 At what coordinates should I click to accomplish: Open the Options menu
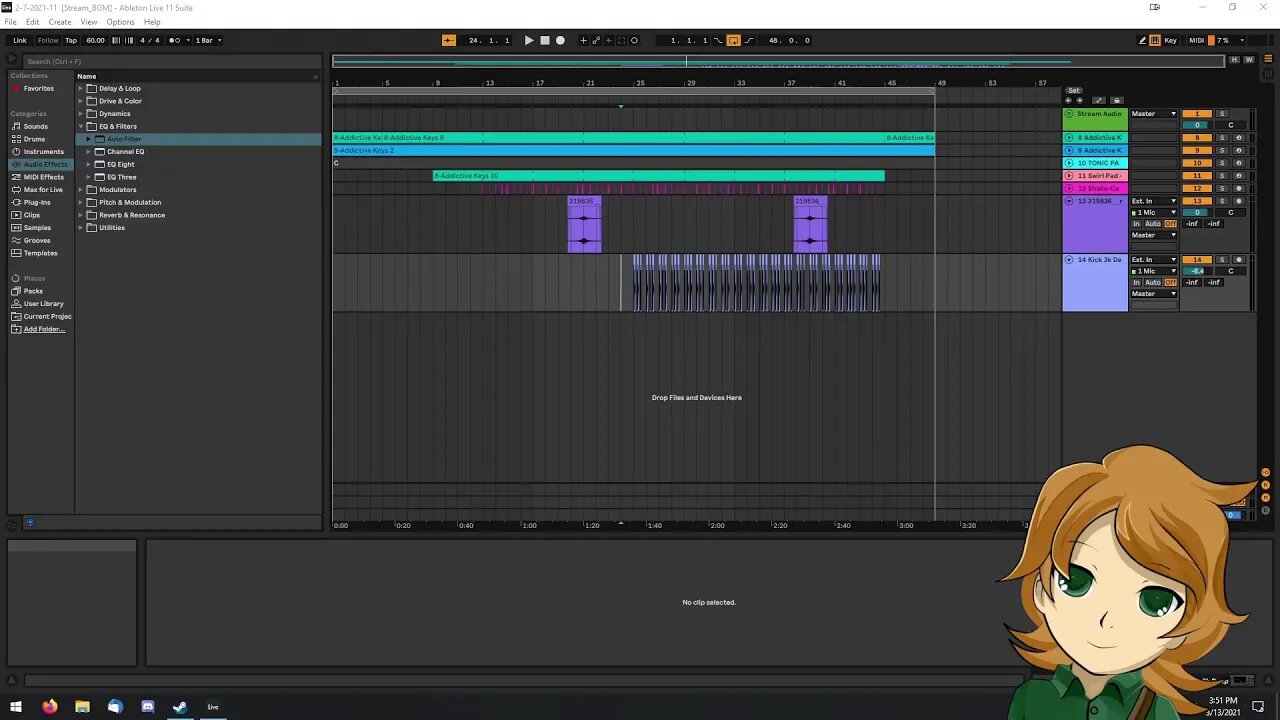120,22
